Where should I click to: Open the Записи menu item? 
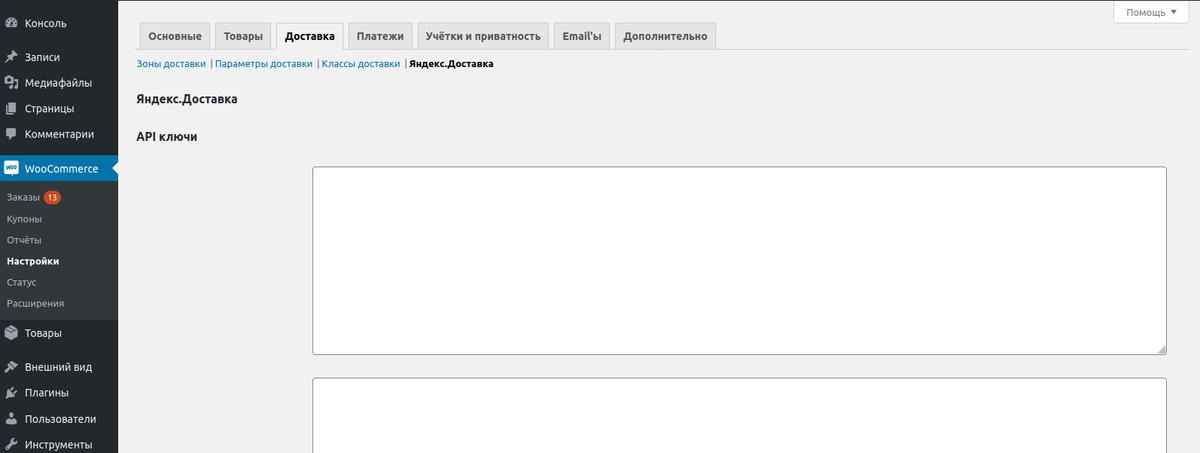(x=59, y=58)
